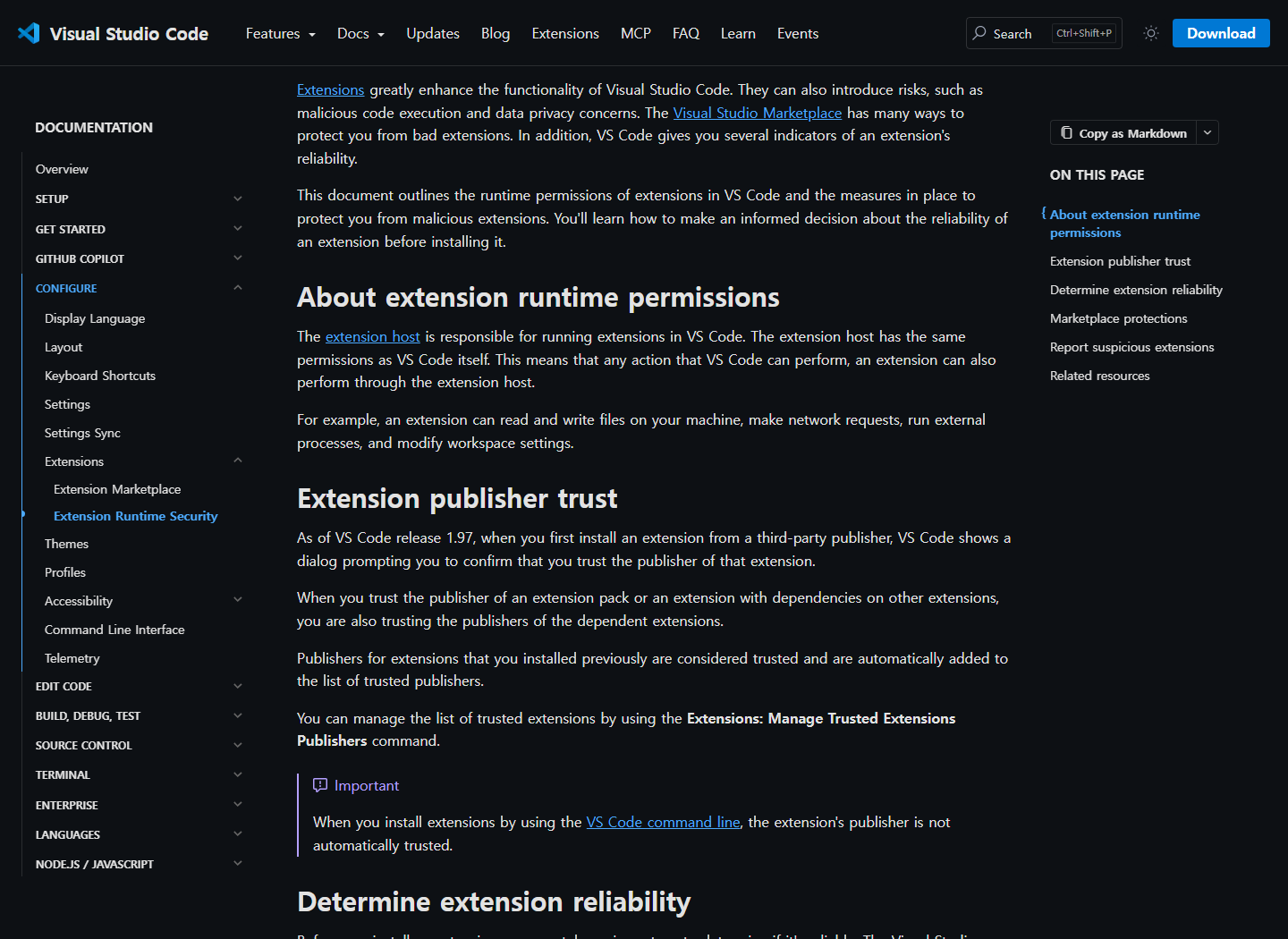Open the Docs dropdown menu
Screen dimensions: 1288x939
[360, 33]
